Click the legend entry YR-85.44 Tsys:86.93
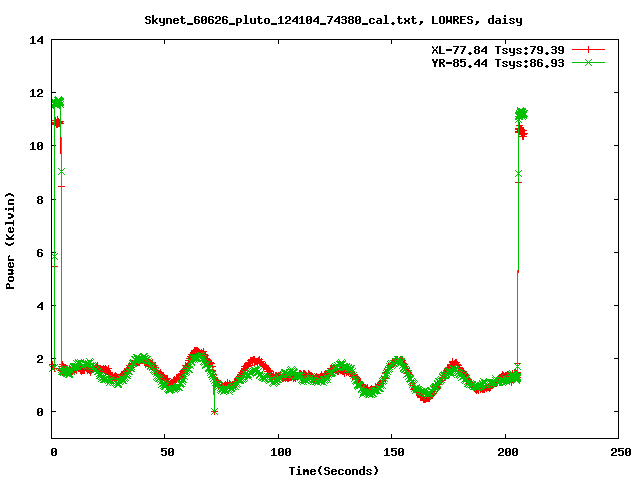The width and height of the screenshot is (640, 480). click(498, 63)
